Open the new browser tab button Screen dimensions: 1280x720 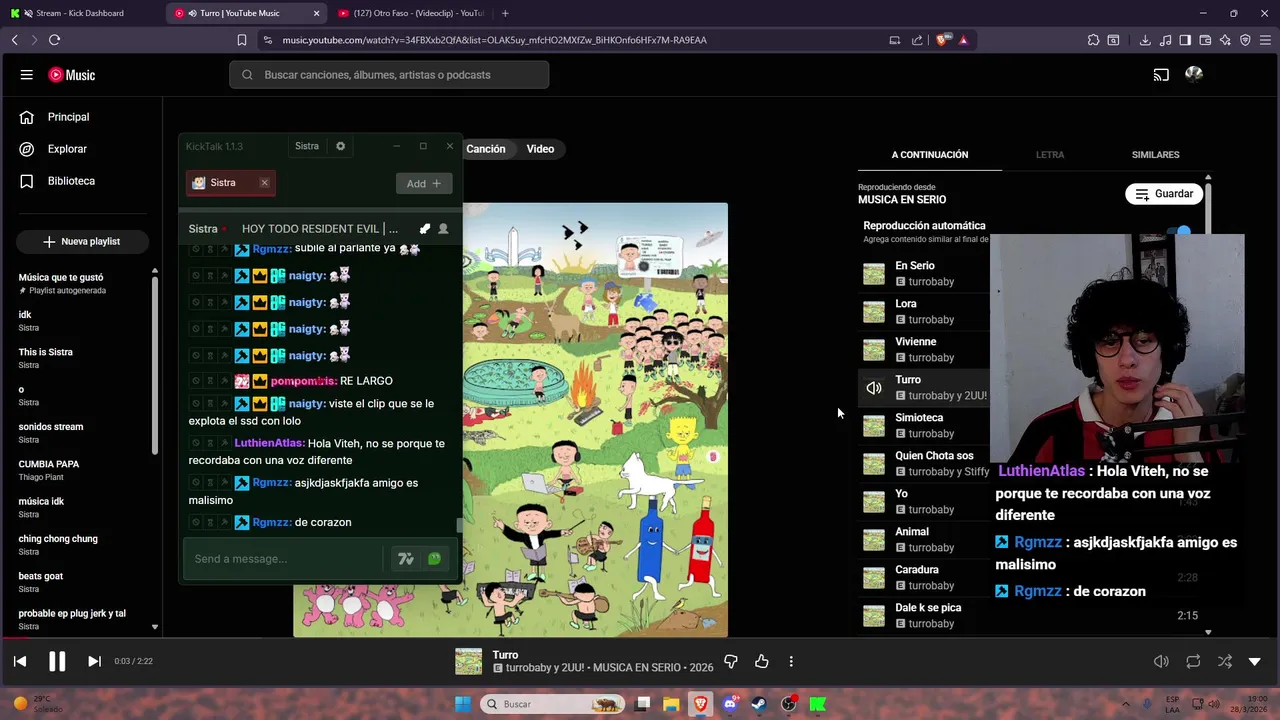pyautogui.click(x=505, y=13)
